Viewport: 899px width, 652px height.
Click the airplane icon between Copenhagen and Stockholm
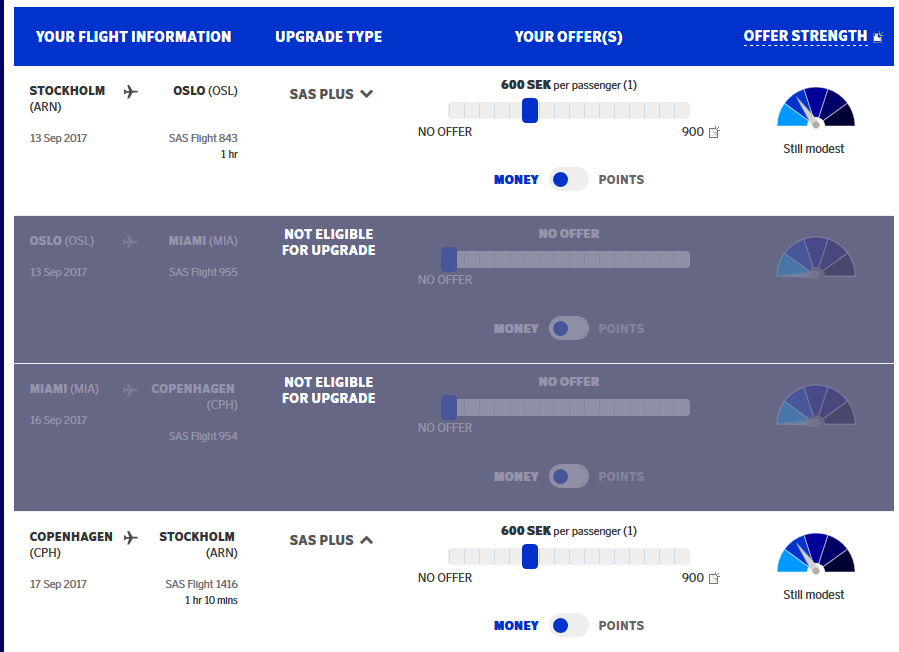click(x=130, y=537)
